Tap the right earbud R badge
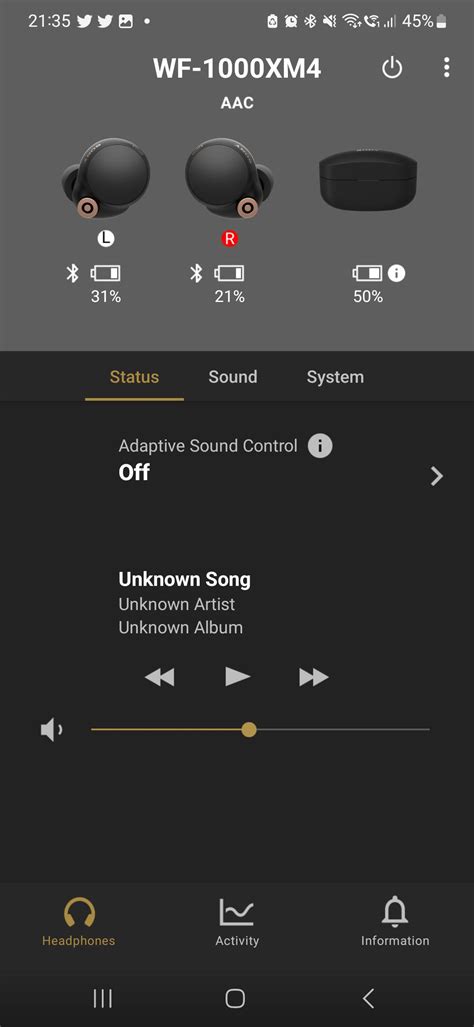The height and width of the screenshot is (1027, 474). (x=229, y=239)
